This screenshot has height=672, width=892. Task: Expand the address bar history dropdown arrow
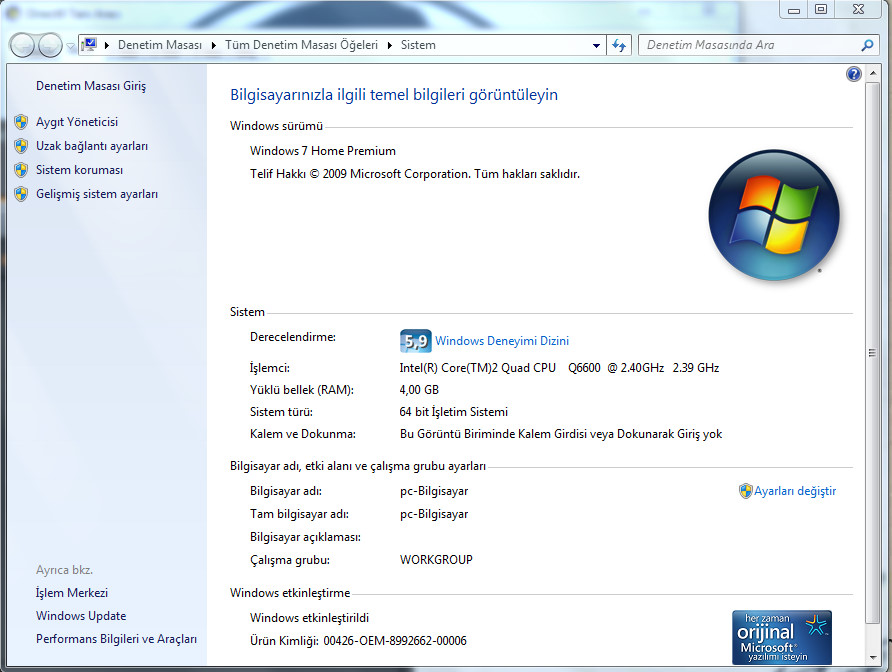596,45
